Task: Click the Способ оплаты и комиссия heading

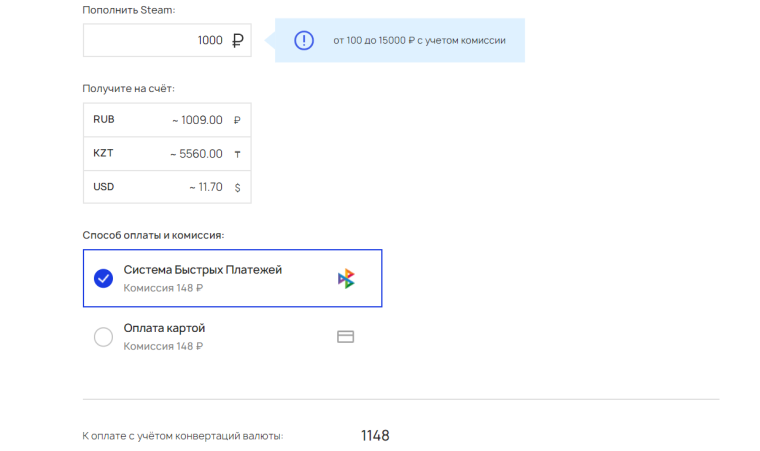Action: point(153,235)
